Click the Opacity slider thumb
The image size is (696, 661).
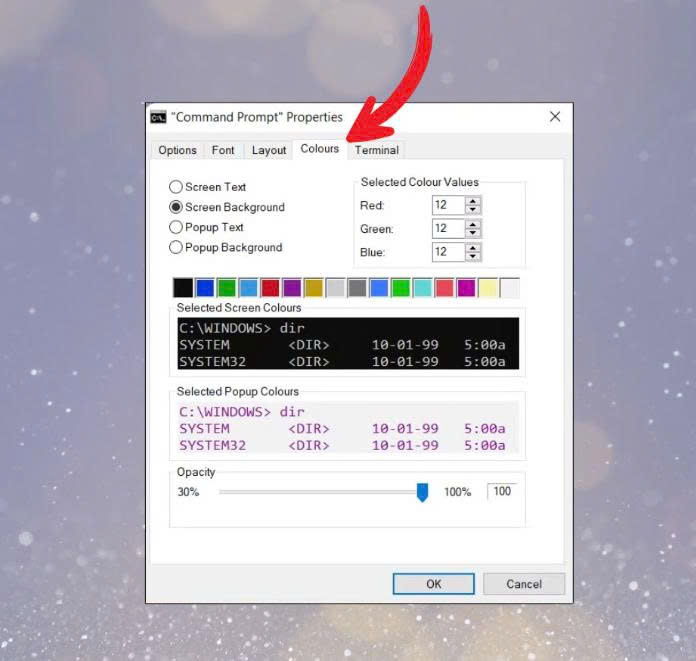tap(423, 493)
